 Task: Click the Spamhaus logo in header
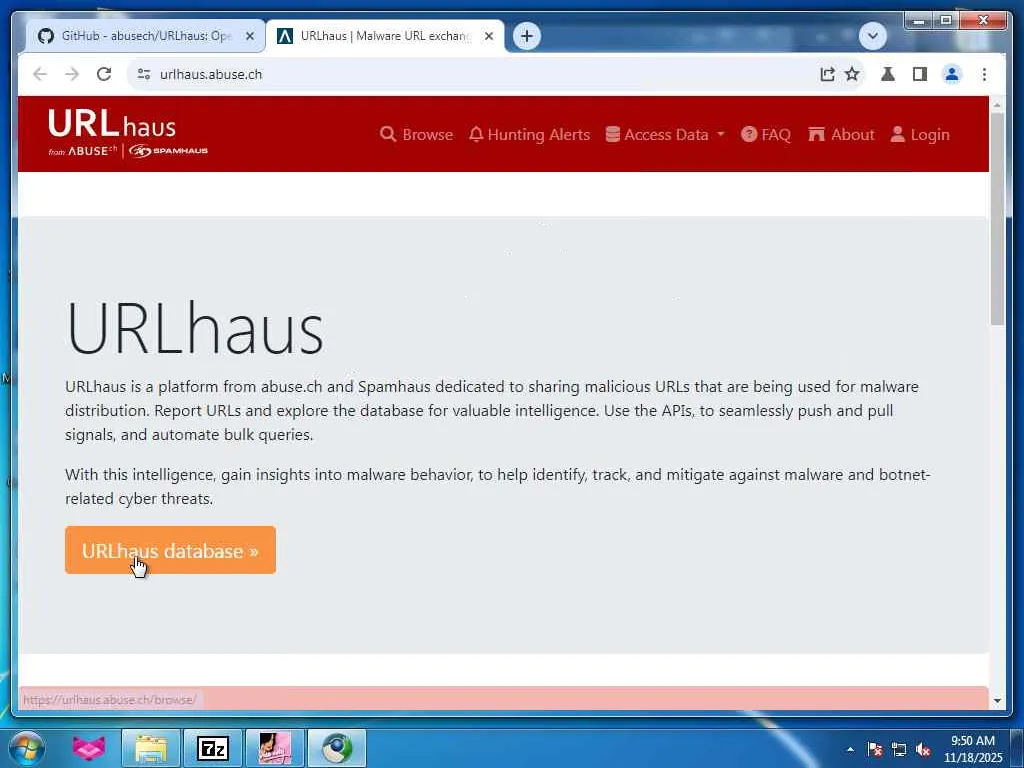[168, 151]
